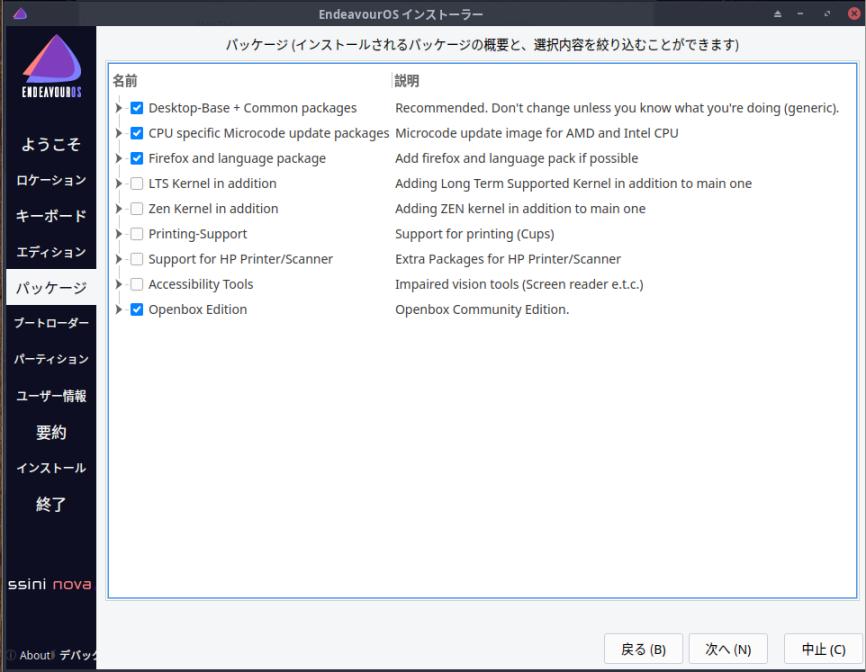
Task: Click 'Openbox Community Edition.' description
Action: (x=482, y=309)
